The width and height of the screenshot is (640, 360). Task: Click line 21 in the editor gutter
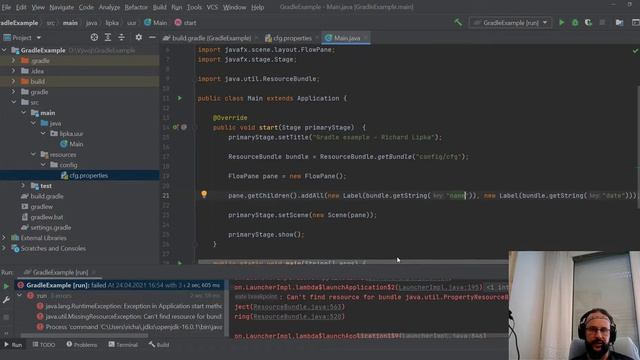click(166, 196)
